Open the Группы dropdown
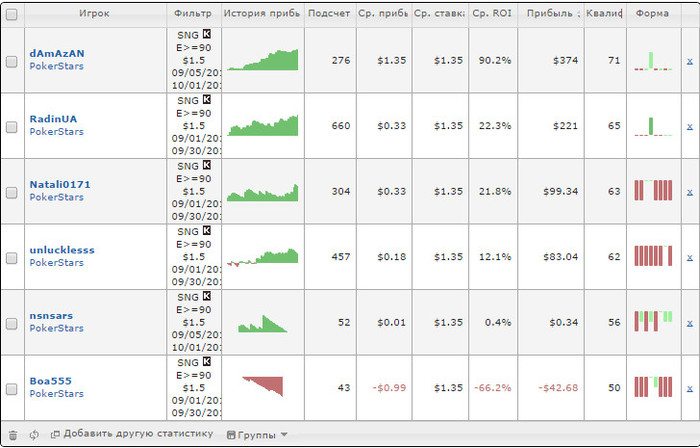The width and height of the screenshot is (700, 448). [x=257, y=434]
